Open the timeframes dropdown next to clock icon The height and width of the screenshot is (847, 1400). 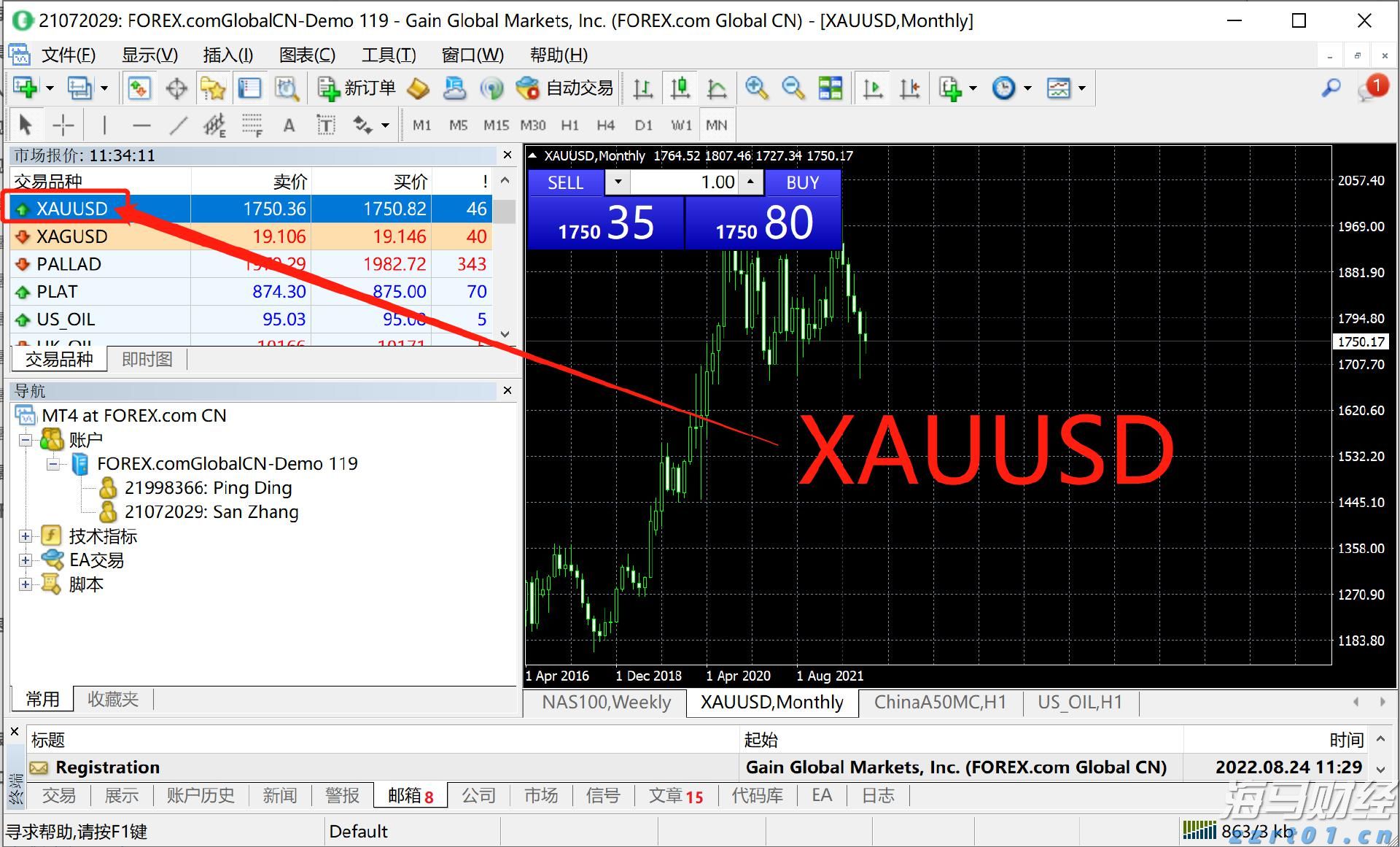[x=1028, y=88]
